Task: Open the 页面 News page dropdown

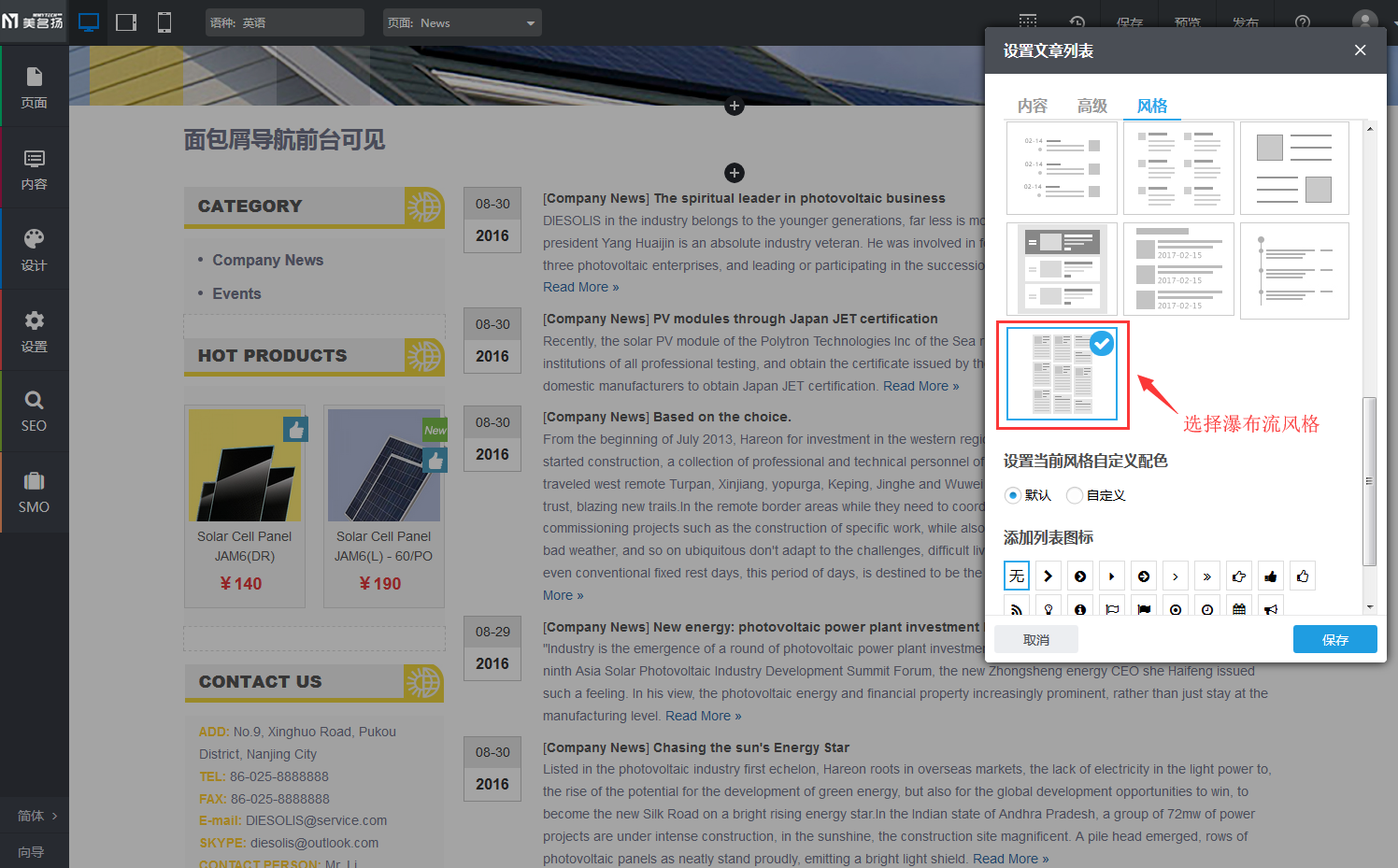Action: (462, 22)
